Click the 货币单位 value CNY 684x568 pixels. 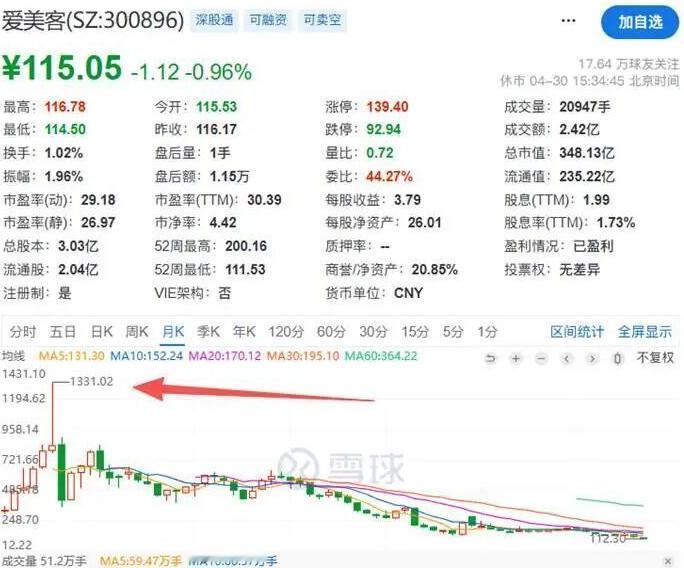point(408,293)
